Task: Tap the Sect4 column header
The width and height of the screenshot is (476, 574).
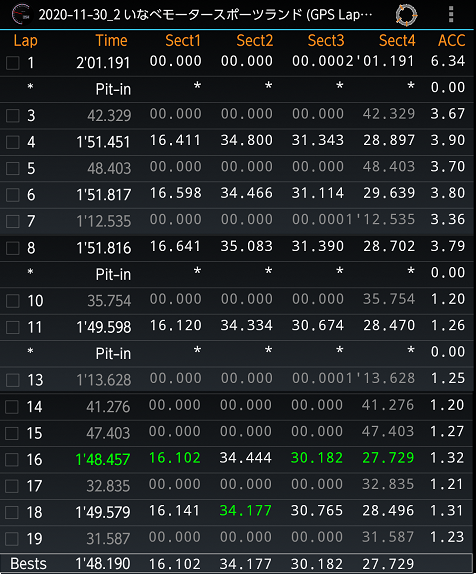Action: [397, 40]
